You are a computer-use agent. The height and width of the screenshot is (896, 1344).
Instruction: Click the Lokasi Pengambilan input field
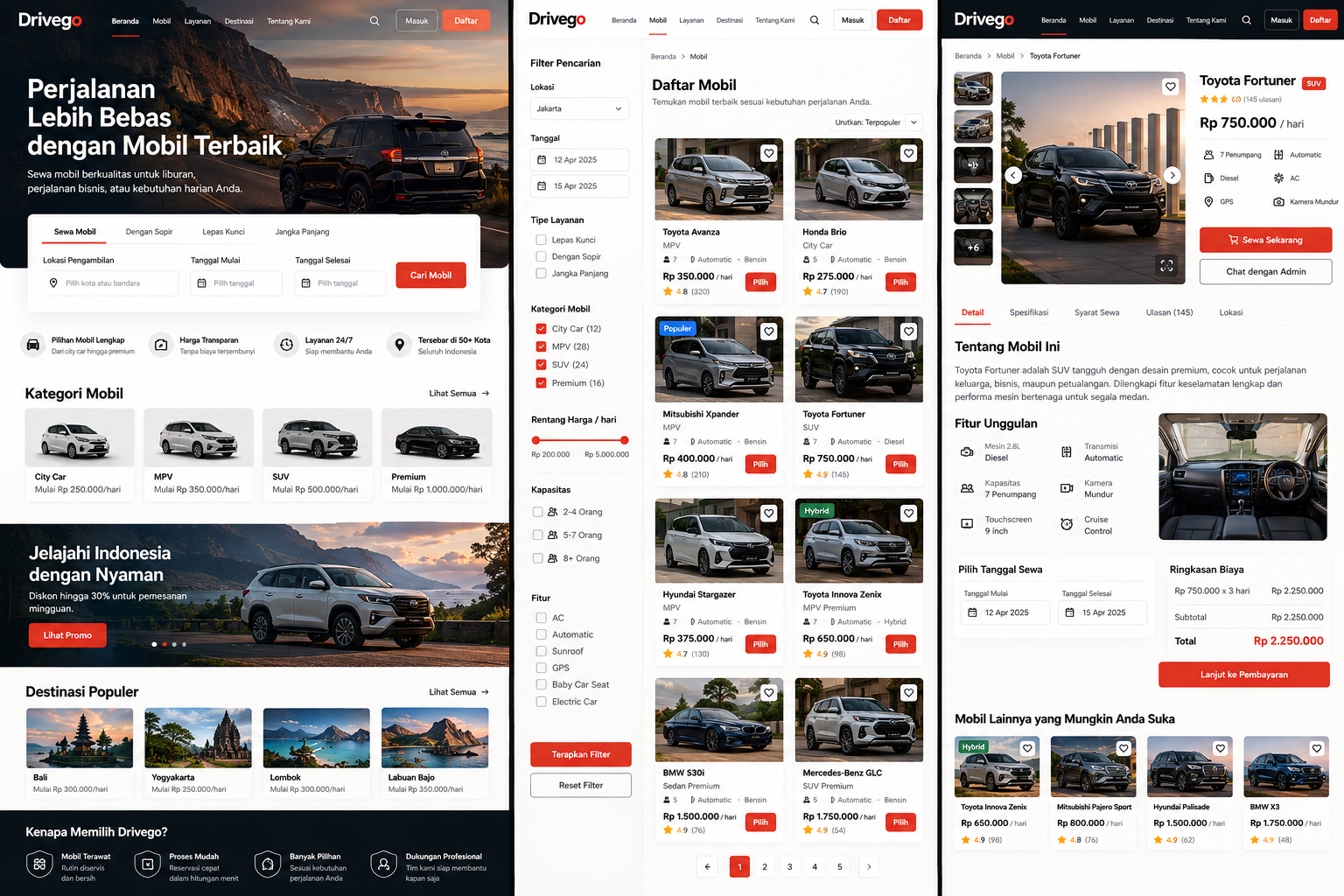110,283
